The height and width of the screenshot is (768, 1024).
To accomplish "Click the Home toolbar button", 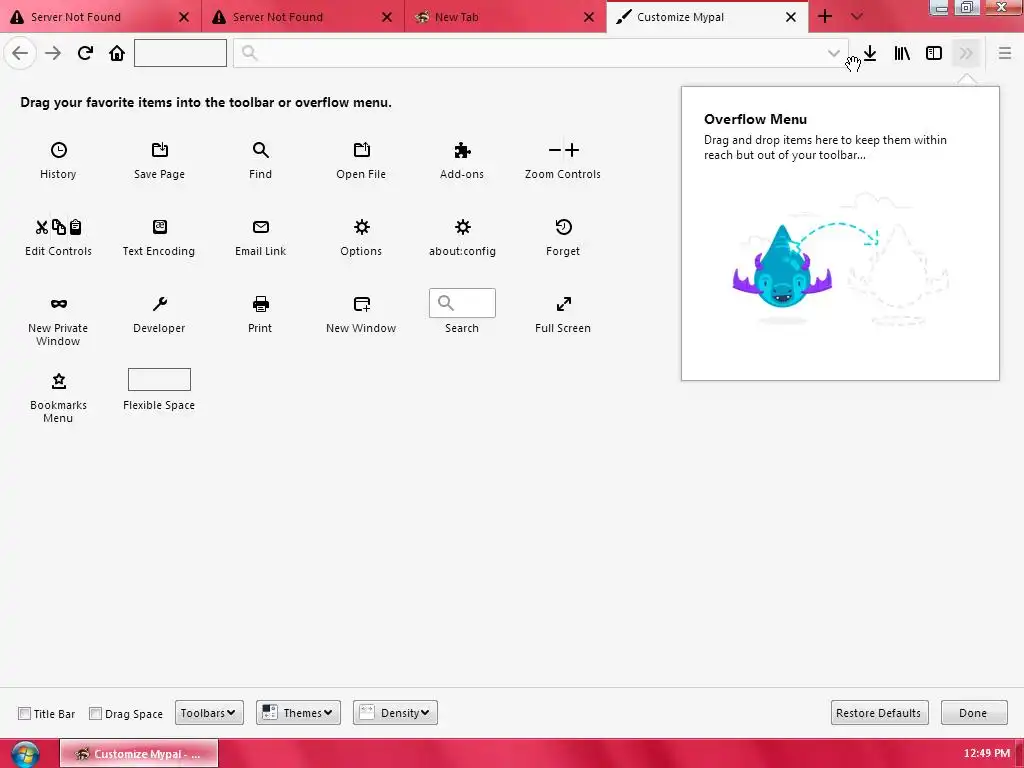I will (117, 53).
